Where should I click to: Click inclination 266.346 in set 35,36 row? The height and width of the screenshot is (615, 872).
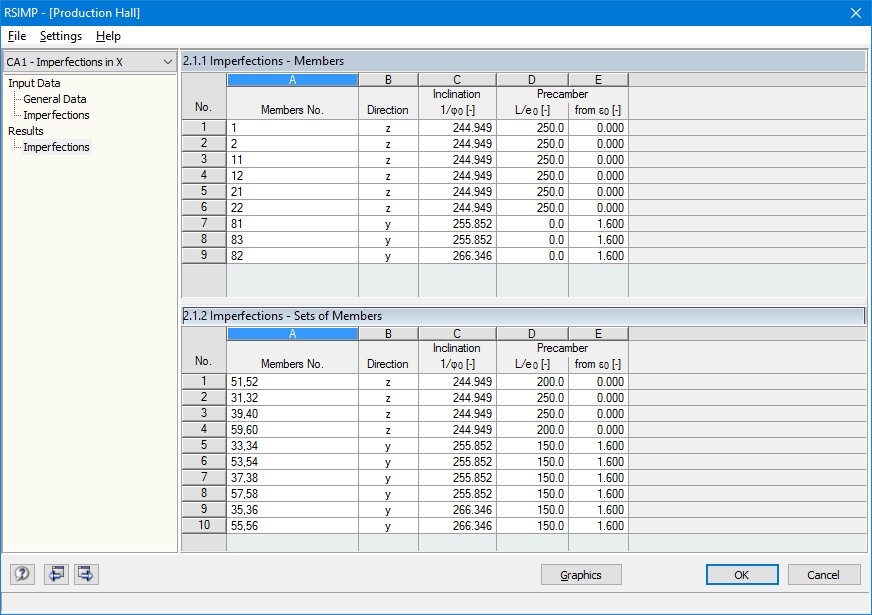pyautogui.click(x=457, y=510)
